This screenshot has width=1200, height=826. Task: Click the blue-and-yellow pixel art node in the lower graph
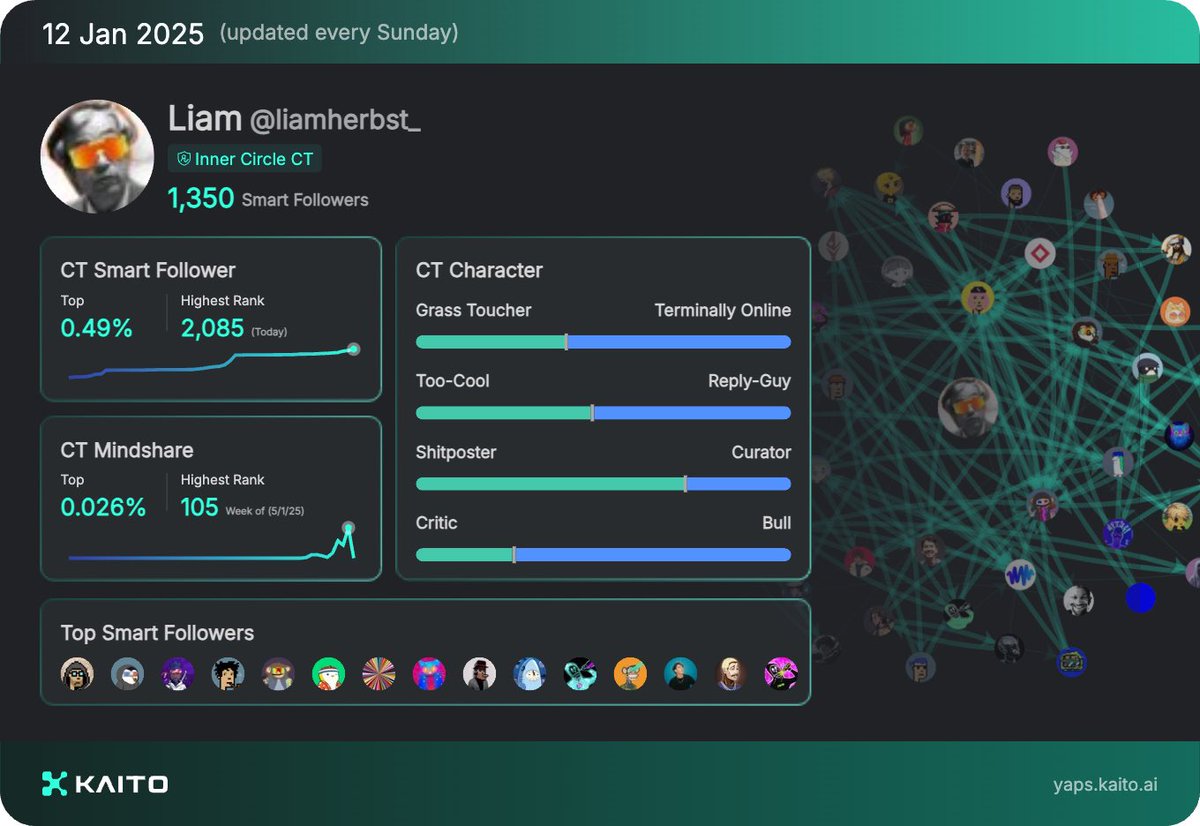[x=1072, y=661]
